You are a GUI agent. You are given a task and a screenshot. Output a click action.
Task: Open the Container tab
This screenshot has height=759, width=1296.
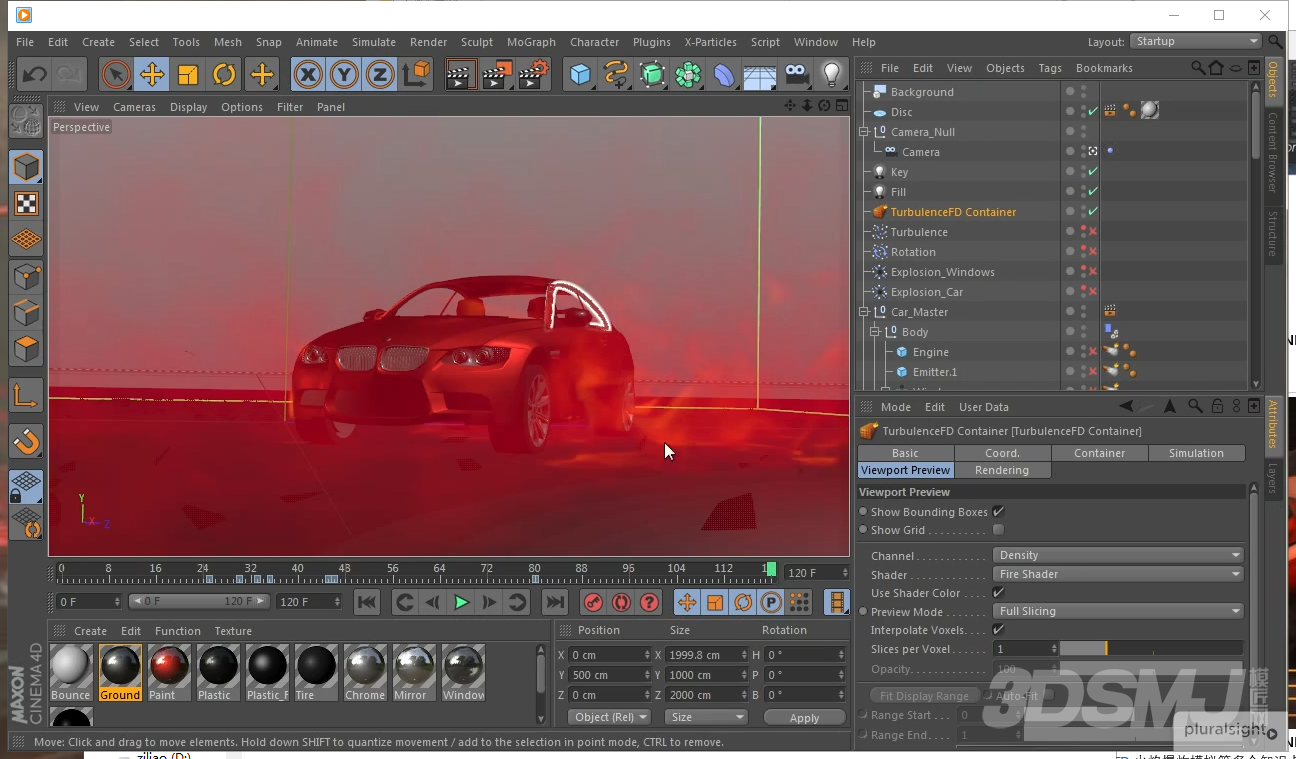[x=1099, y=453]
